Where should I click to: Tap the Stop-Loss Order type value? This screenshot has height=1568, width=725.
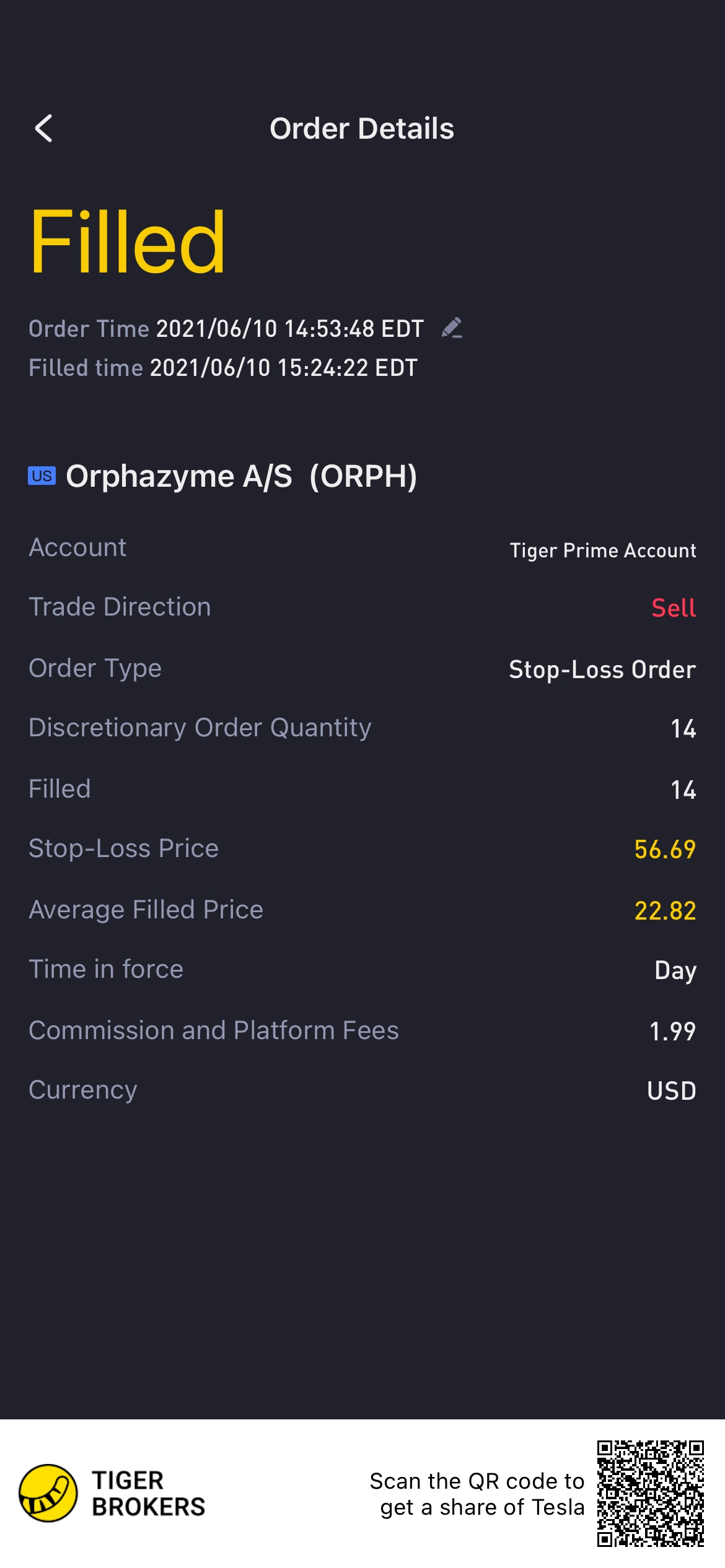[602, 669]
